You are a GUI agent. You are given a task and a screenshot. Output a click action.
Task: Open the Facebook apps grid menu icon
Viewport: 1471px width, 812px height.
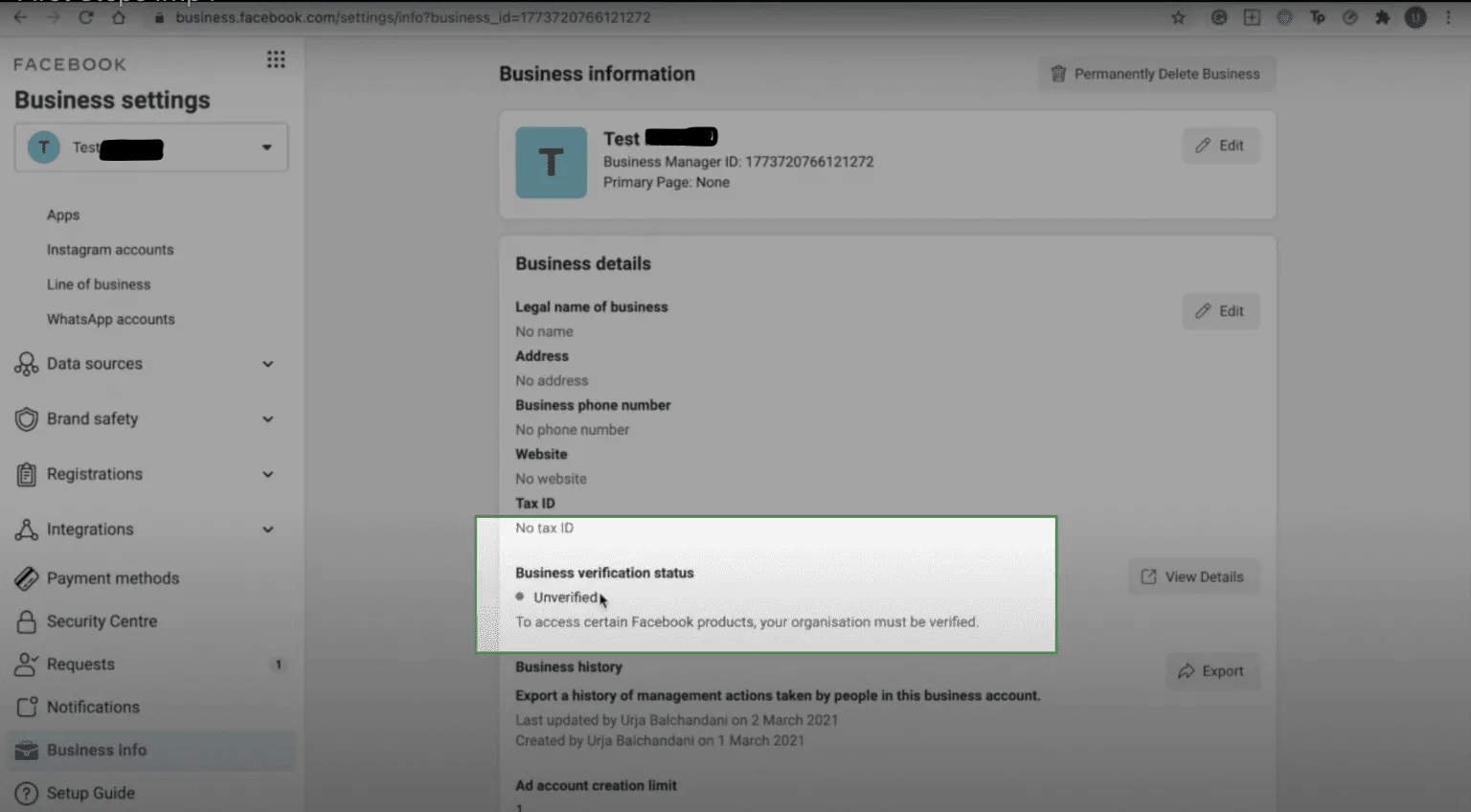[x=276, y=60]
